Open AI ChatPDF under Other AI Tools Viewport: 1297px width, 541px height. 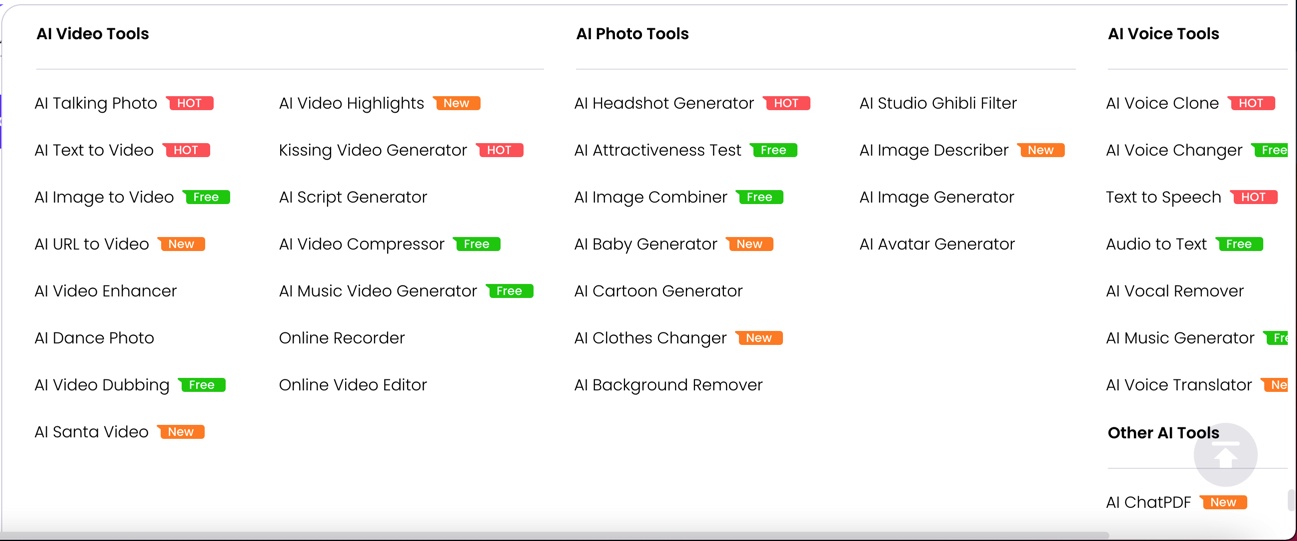click(x=1148, y=502)
